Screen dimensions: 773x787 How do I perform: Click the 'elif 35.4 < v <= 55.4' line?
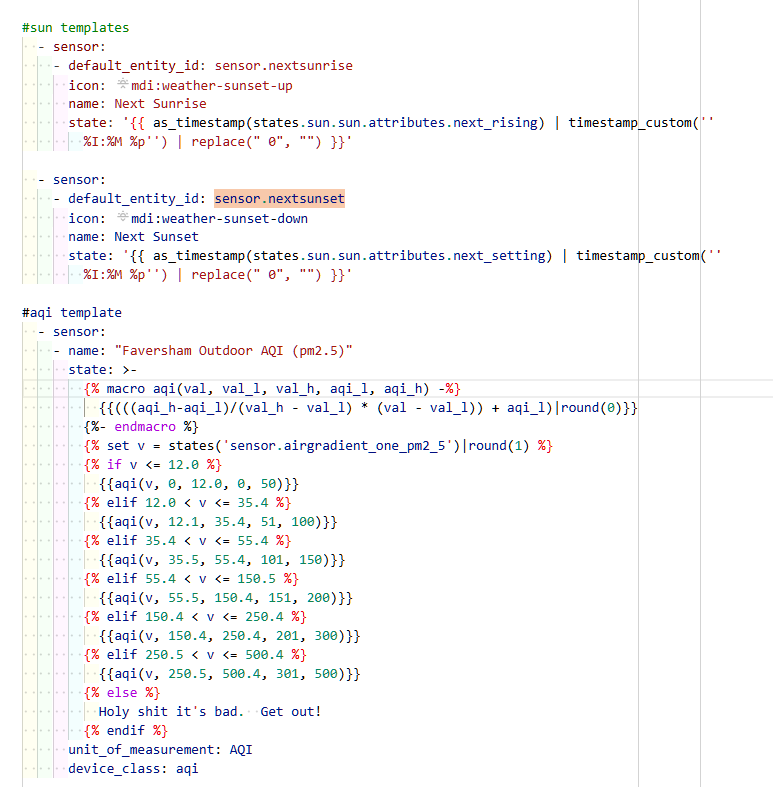(187, 541)
